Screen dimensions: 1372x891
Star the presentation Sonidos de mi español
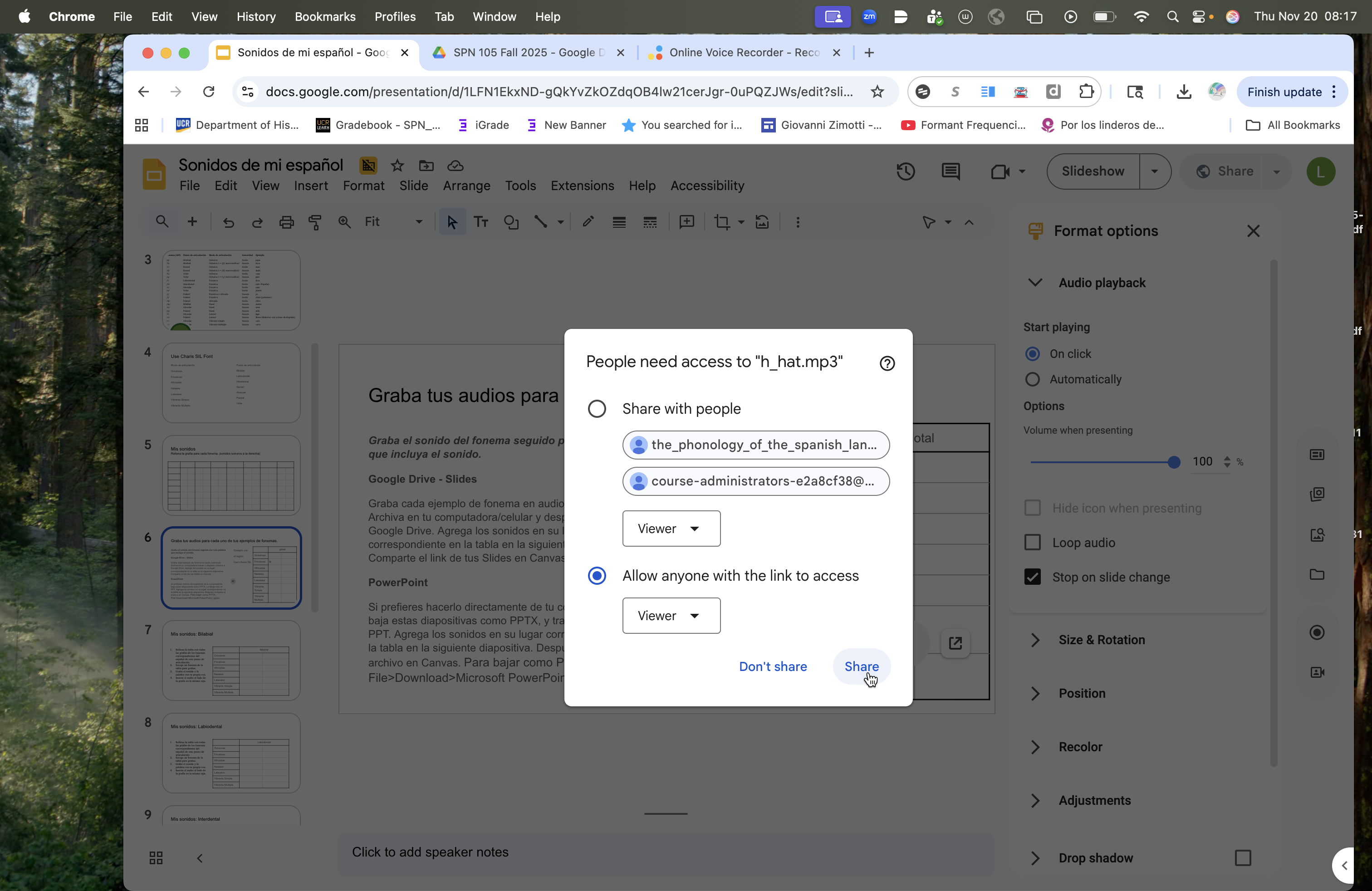coord(397,166)
